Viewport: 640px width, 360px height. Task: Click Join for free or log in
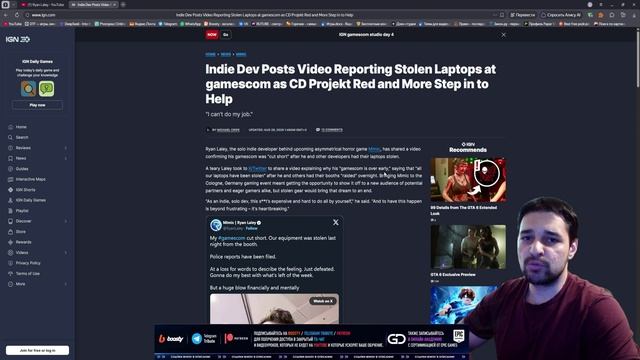coord(38,350)
